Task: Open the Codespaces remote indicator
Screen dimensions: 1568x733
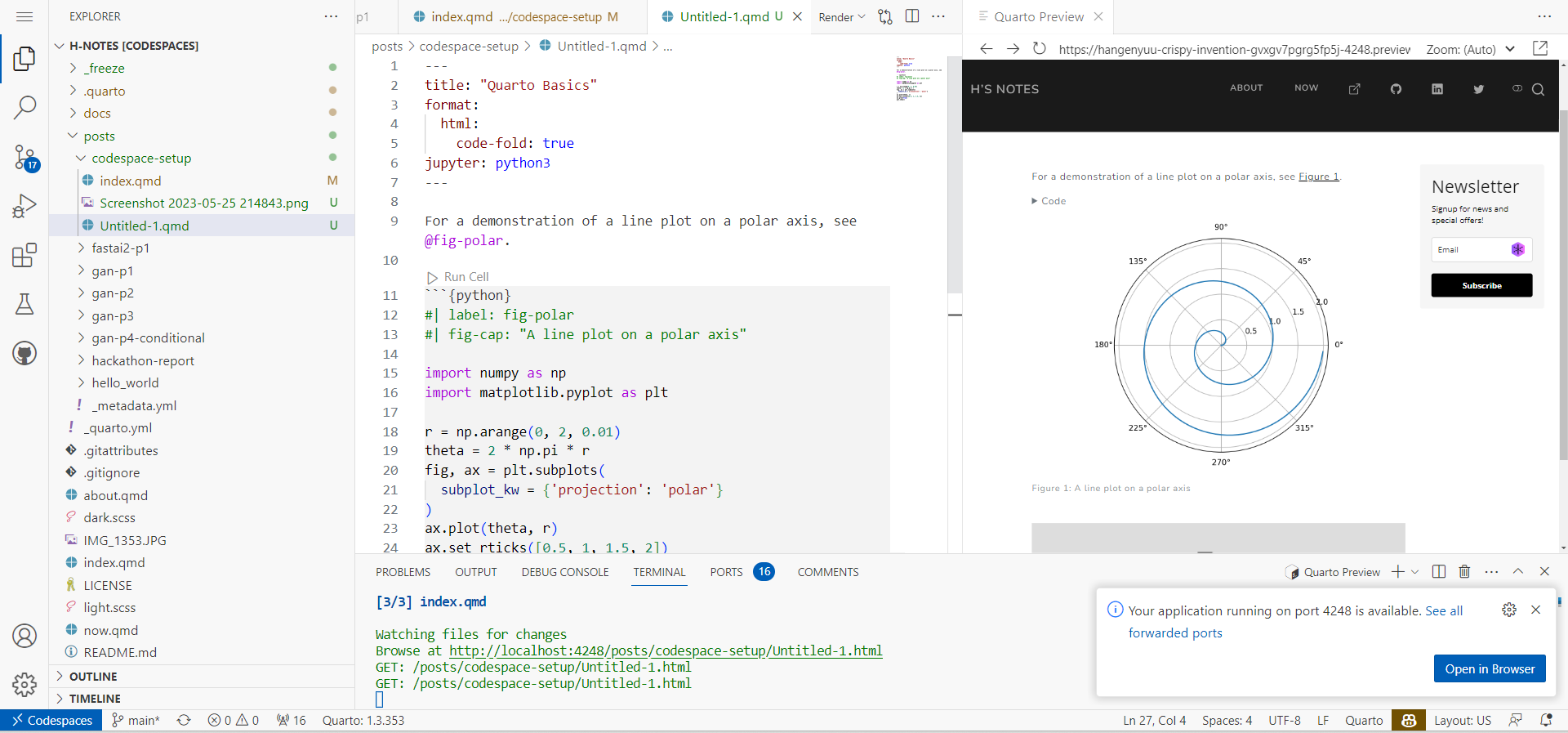Action: (x=51, y=721)
